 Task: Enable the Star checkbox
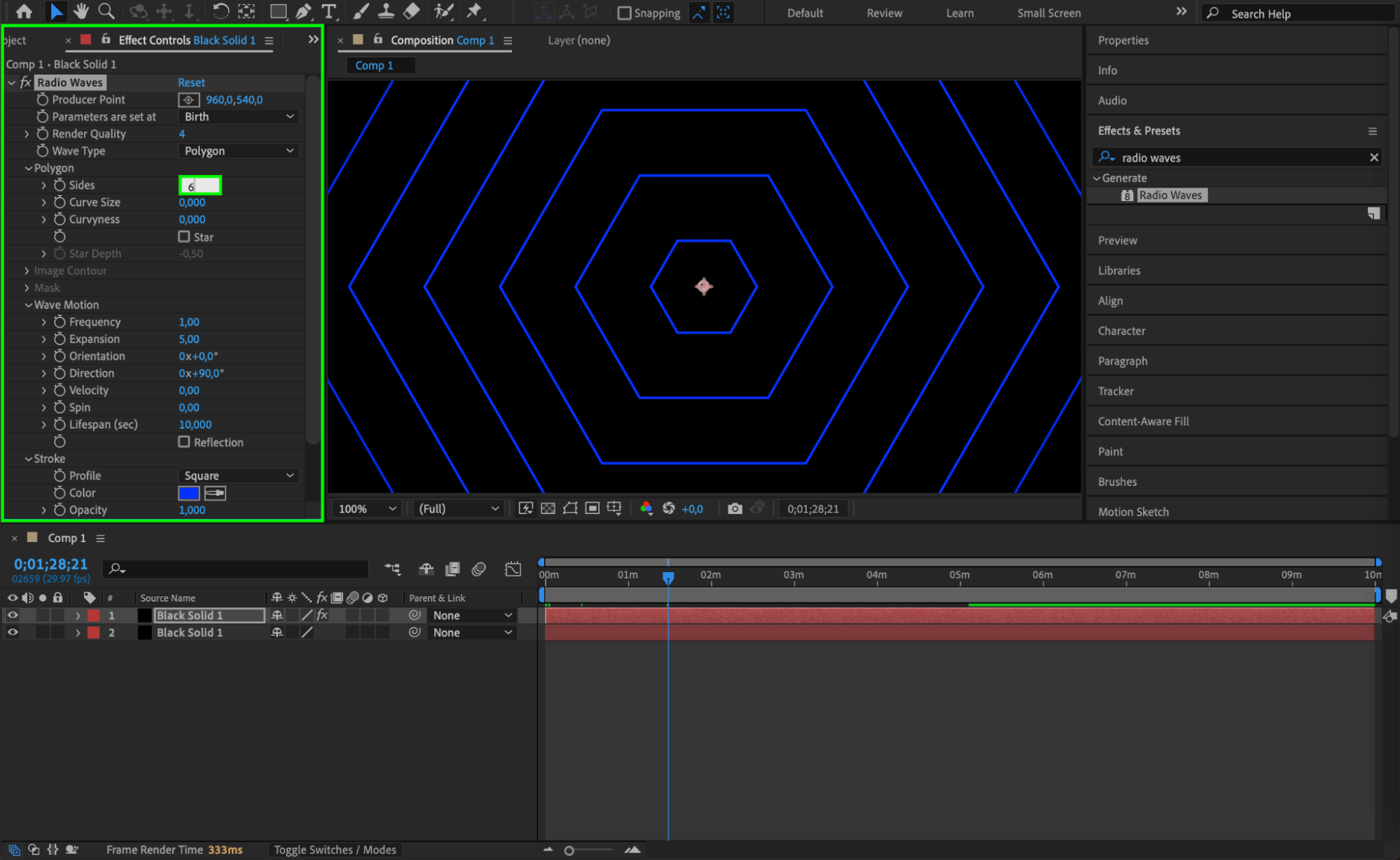pos(184,237)
